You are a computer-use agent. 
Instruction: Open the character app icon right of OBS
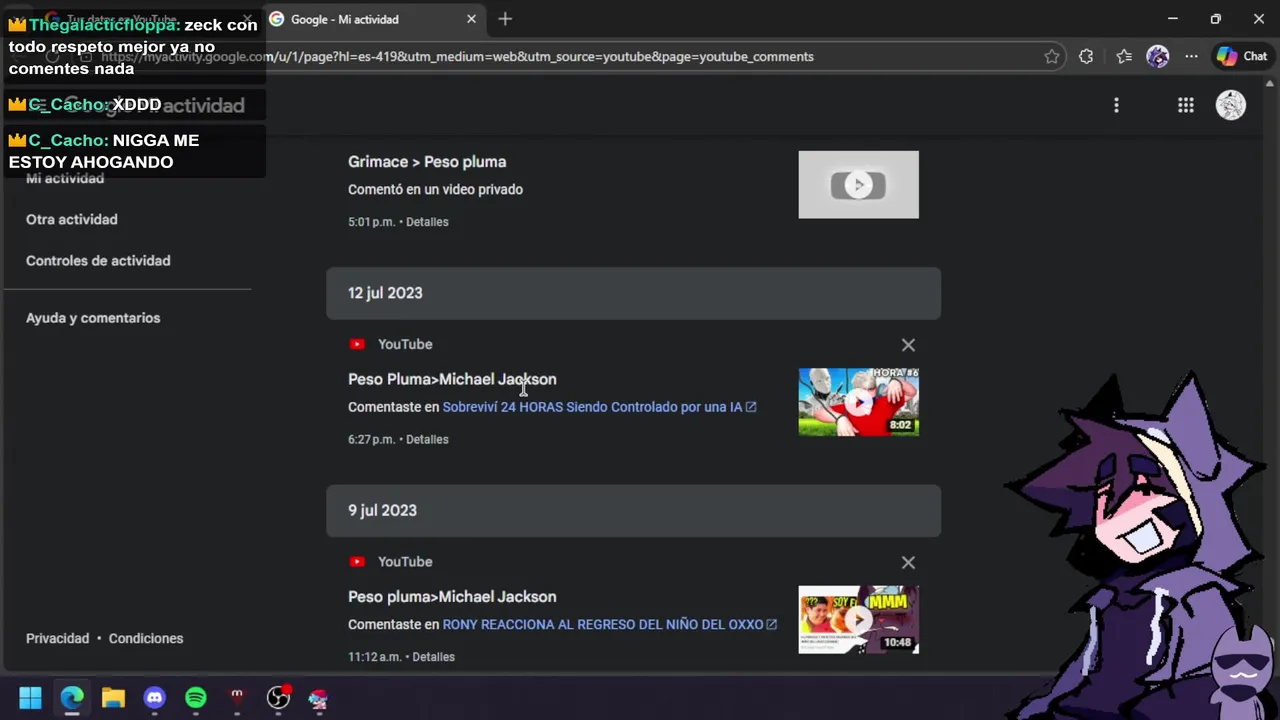pyautogui.click(x=318, y=698)
